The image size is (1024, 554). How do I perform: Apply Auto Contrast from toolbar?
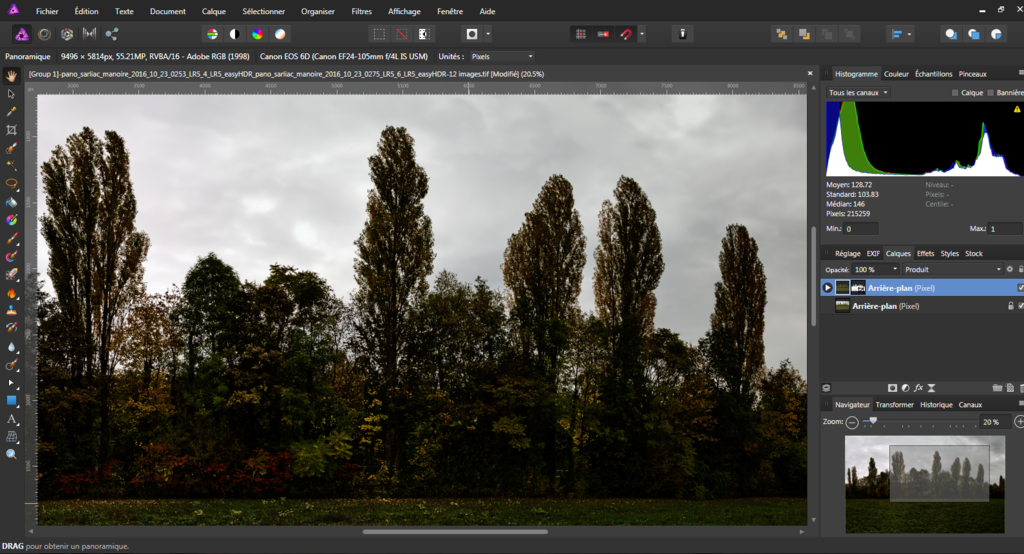click(234, 34)
